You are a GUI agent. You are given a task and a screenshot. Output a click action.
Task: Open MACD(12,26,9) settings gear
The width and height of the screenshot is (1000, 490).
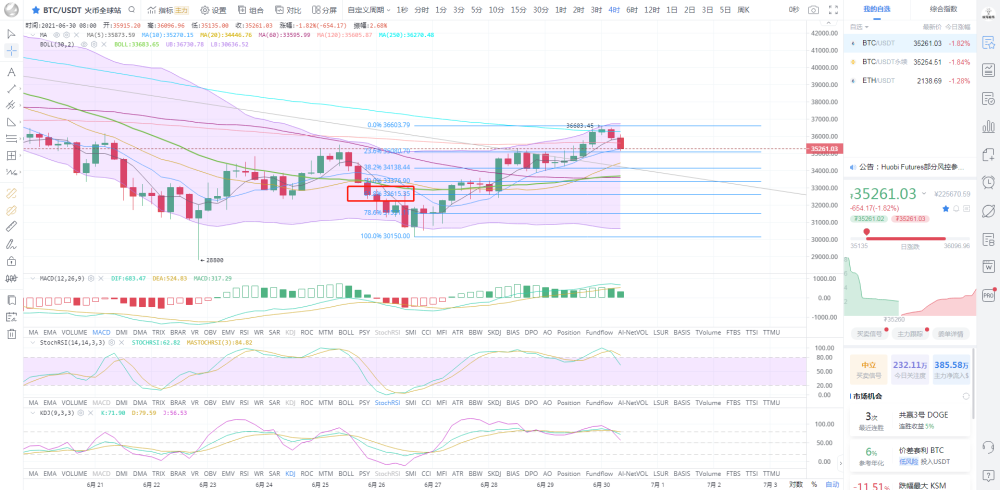(91, 279)
